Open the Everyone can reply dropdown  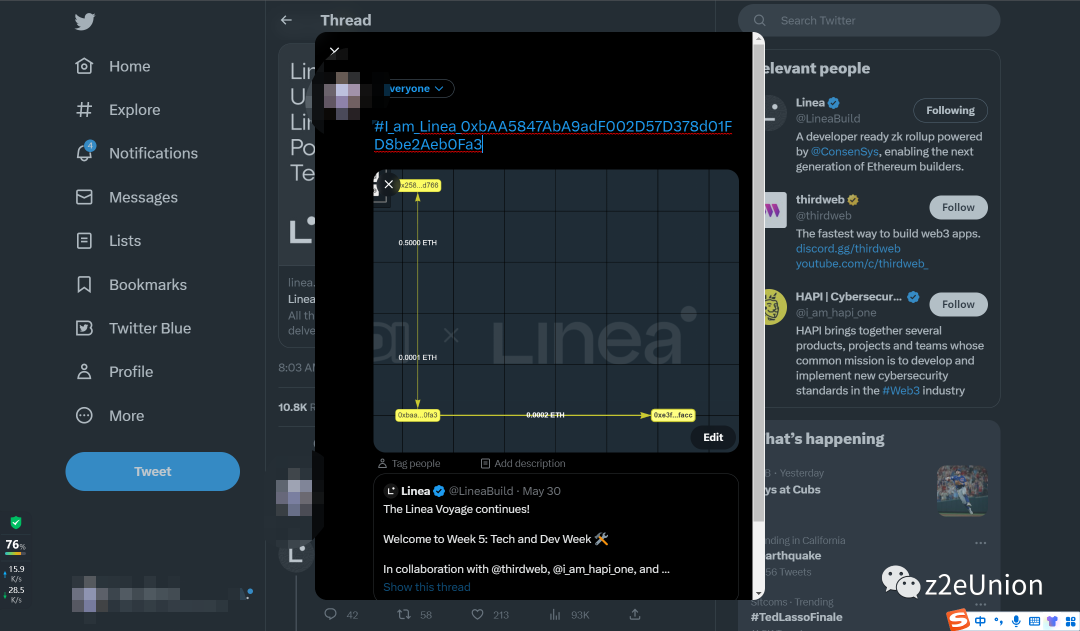coord(417,88)
